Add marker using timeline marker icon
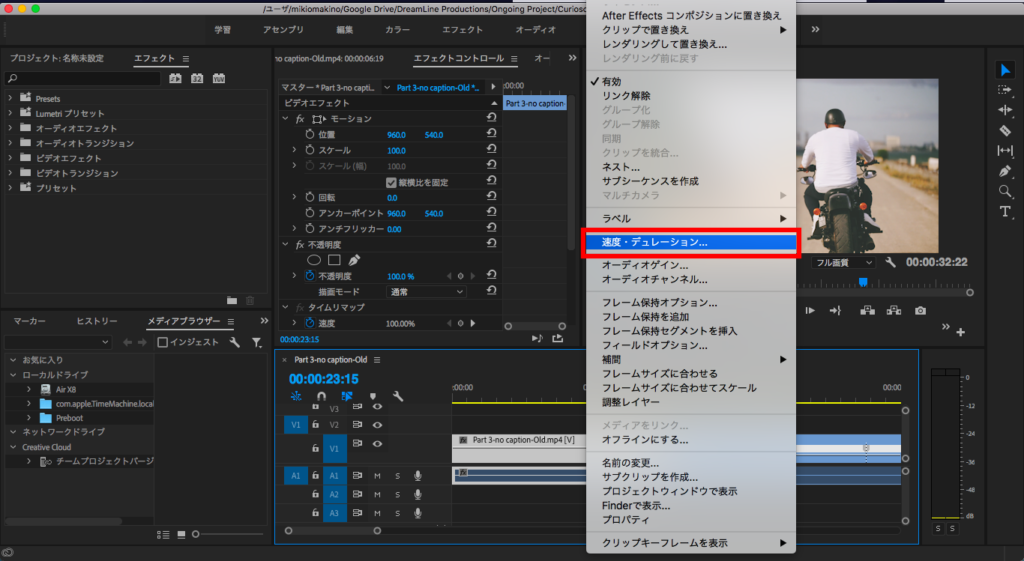 (x=373, y=396)
